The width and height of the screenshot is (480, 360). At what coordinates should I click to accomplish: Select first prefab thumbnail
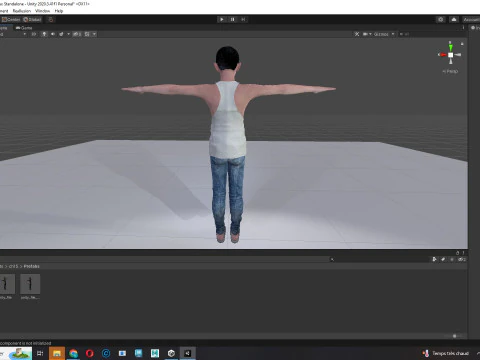6,284
